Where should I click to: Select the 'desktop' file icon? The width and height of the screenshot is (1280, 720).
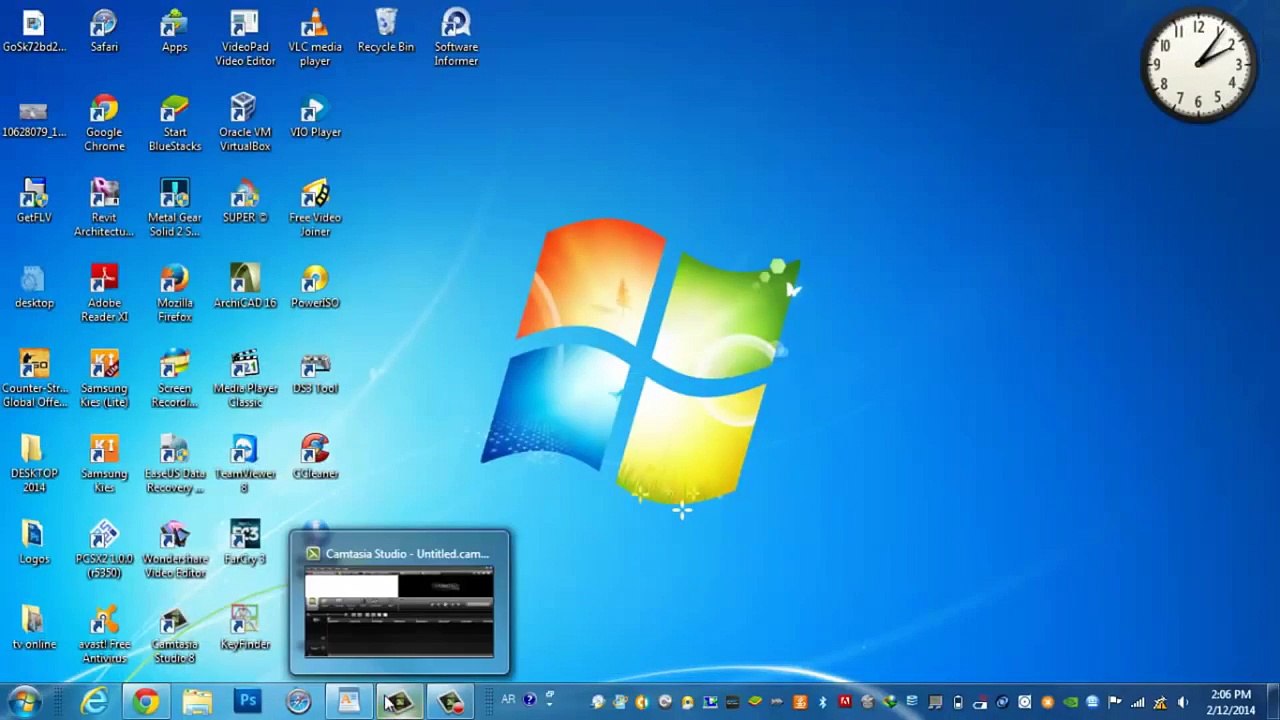click(x=34, y=286)
